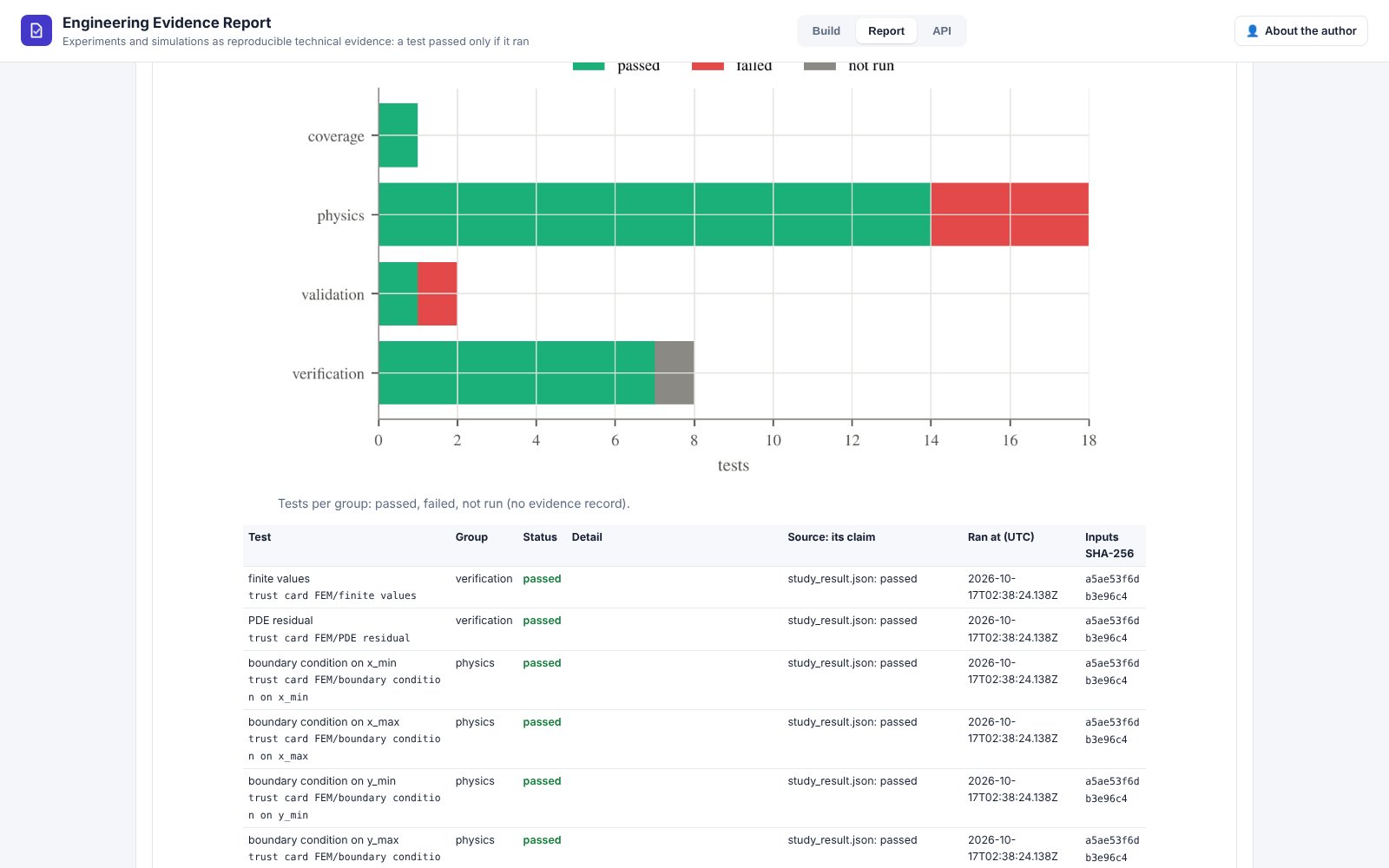Click boundary condition on x_max test name
Image resolution: width=1389 pixels, height=868 pixels.
pyautogui.click(x=324, y=722)
